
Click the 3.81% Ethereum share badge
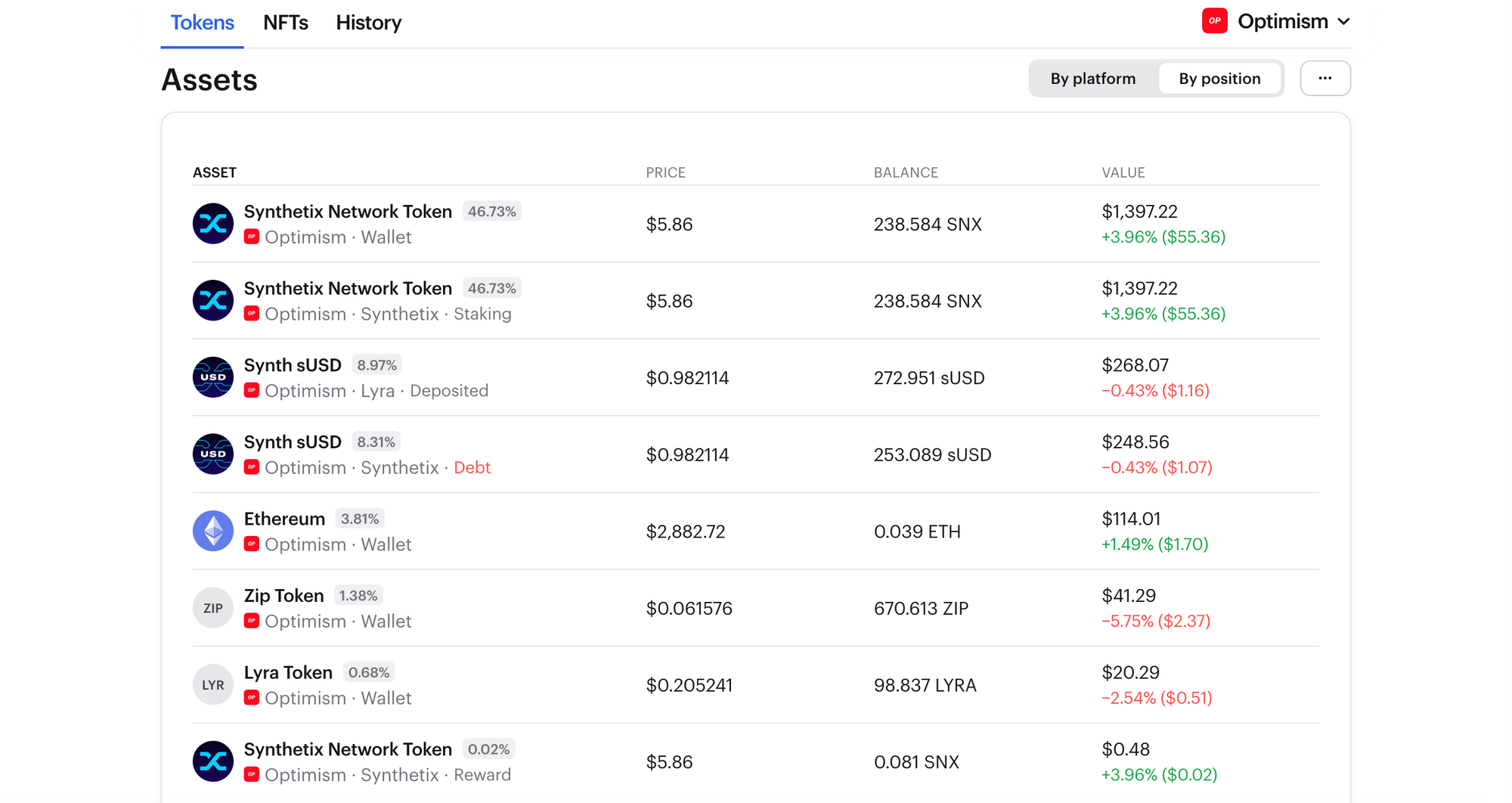[360, 519]
